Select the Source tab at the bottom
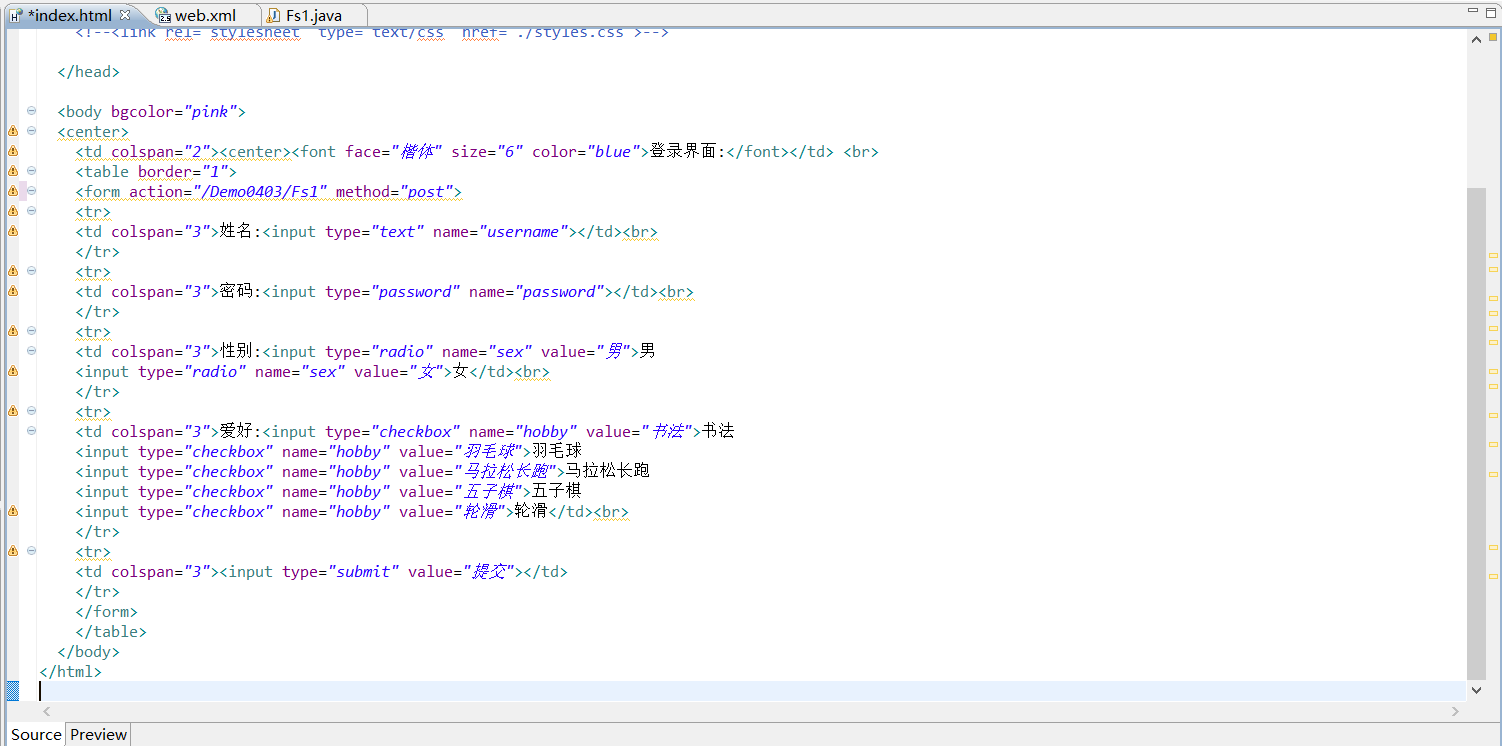Image resolution: width=1502 pixels, height=746 pixels. pos(35,734)
